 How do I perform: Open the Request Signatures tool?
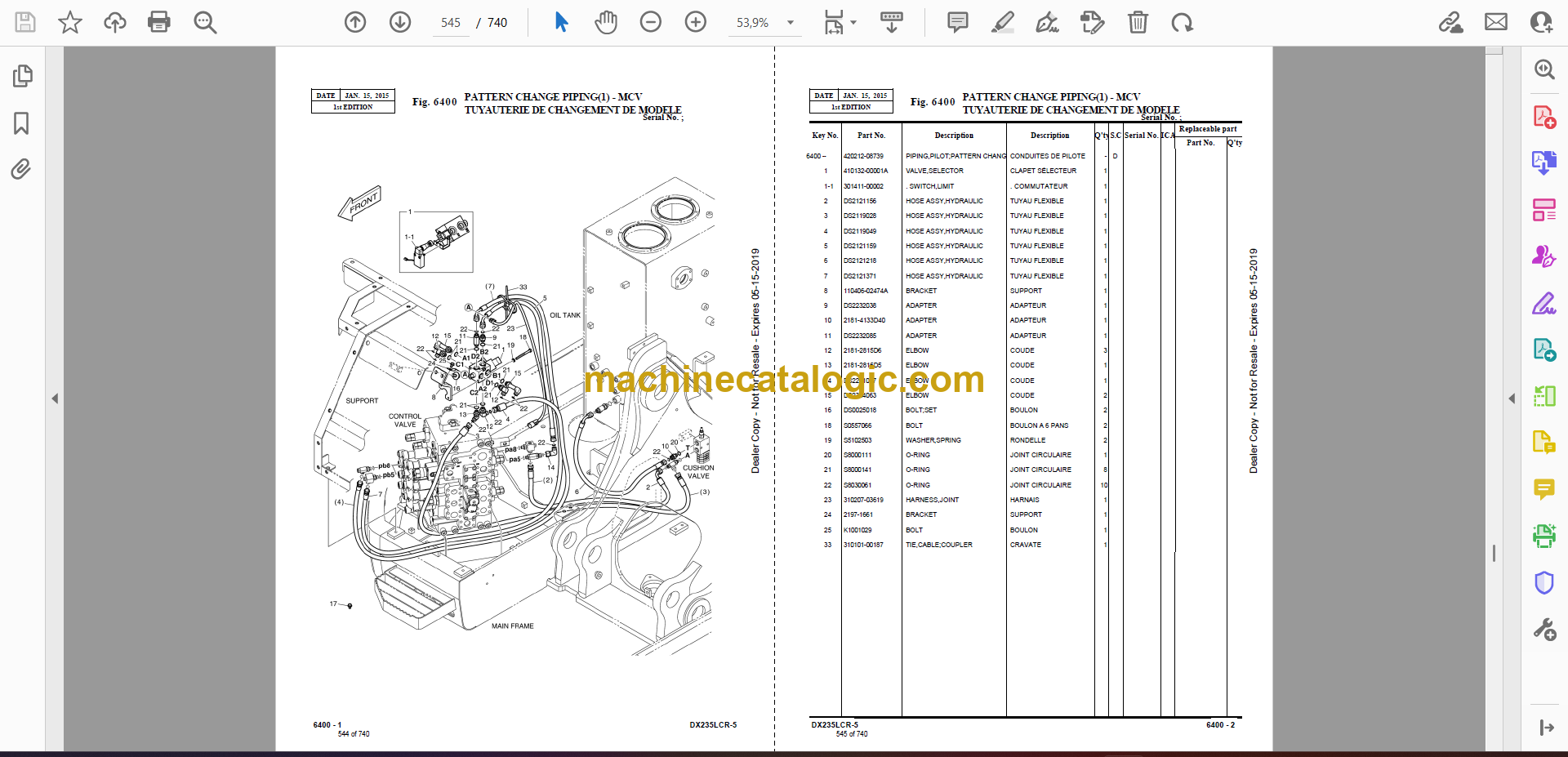[x=1543, y=256]
